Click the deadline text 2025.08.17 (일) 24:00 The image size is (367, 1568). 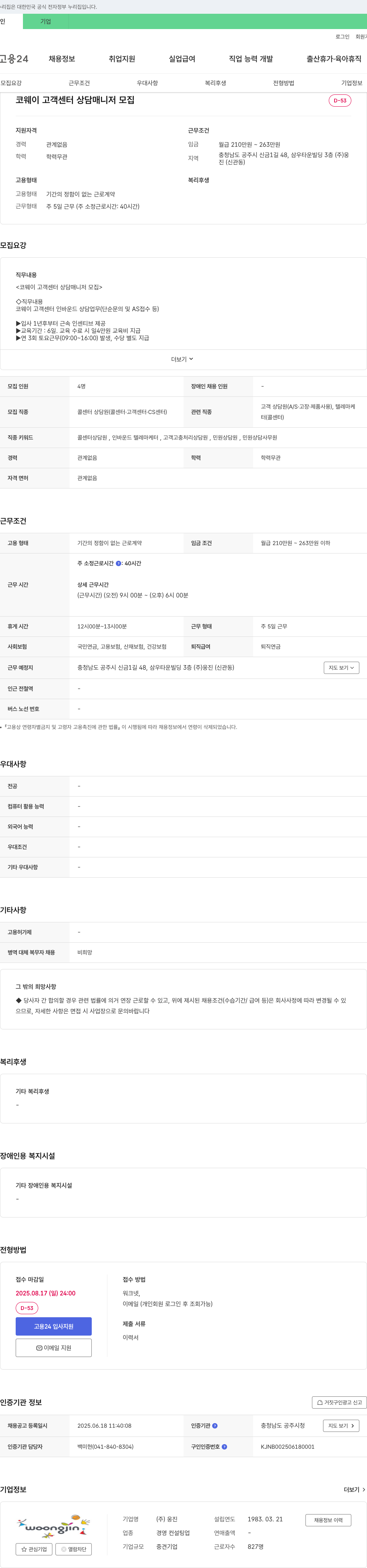(x=45, y=1294)
